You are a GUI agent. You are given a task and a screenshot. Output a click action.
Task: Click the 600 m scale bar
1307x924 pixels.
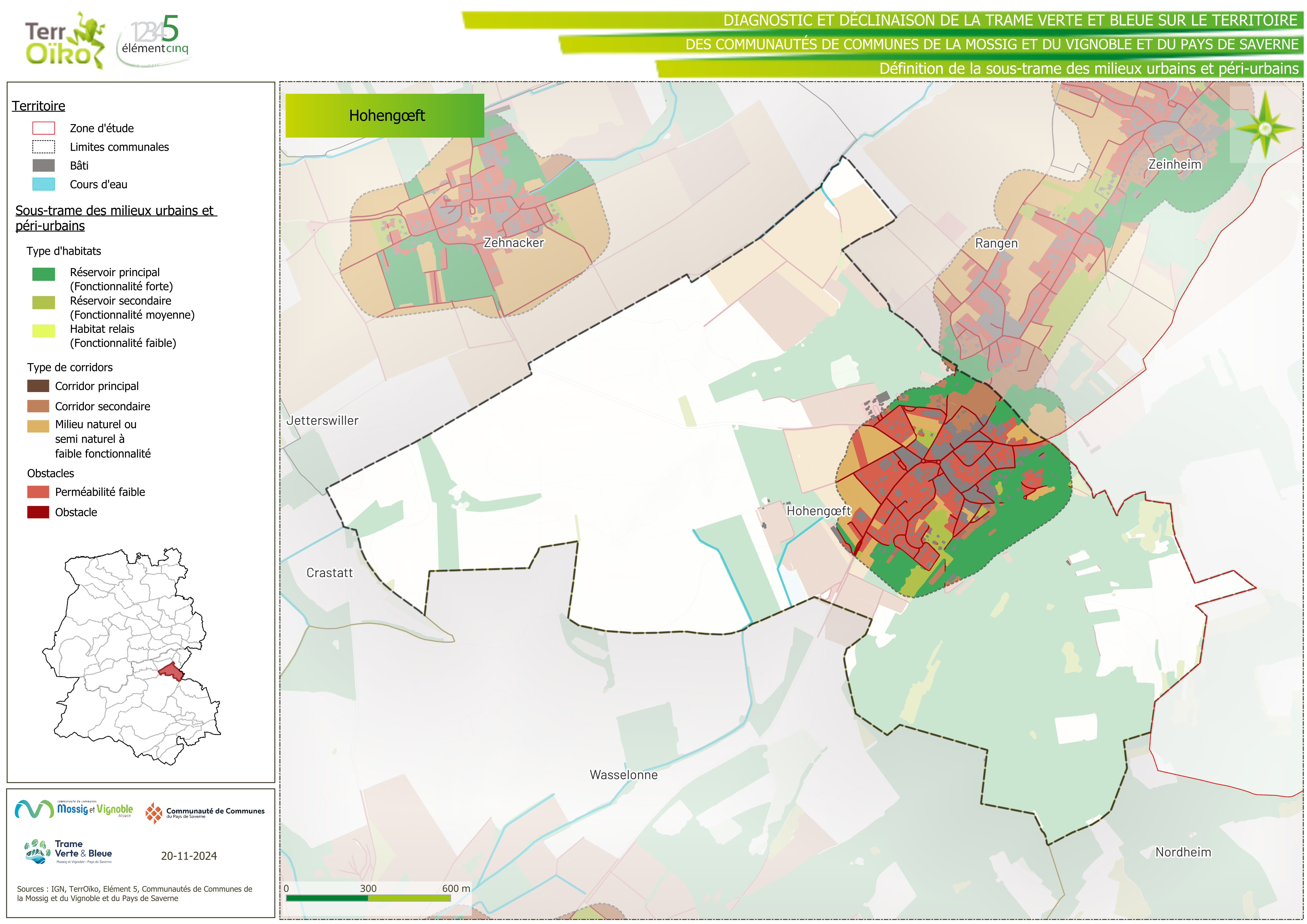coord(368,898)
